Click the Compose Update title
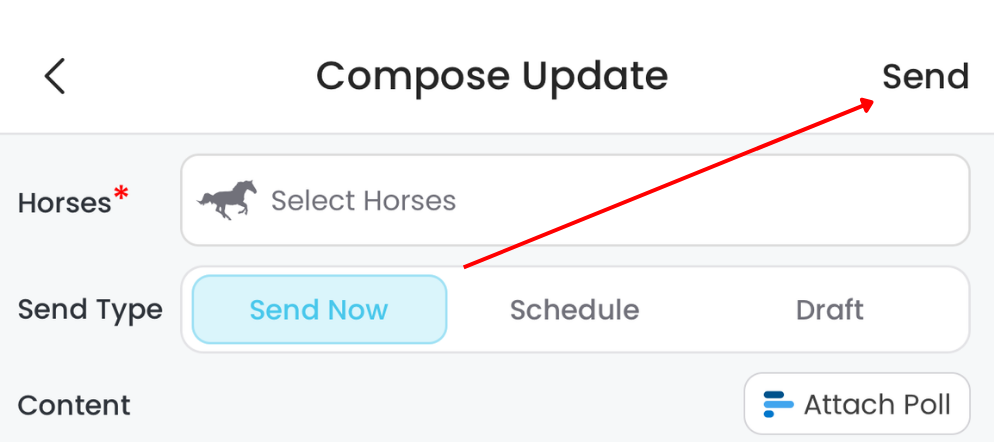994x442 pixels. click(492, 76)
